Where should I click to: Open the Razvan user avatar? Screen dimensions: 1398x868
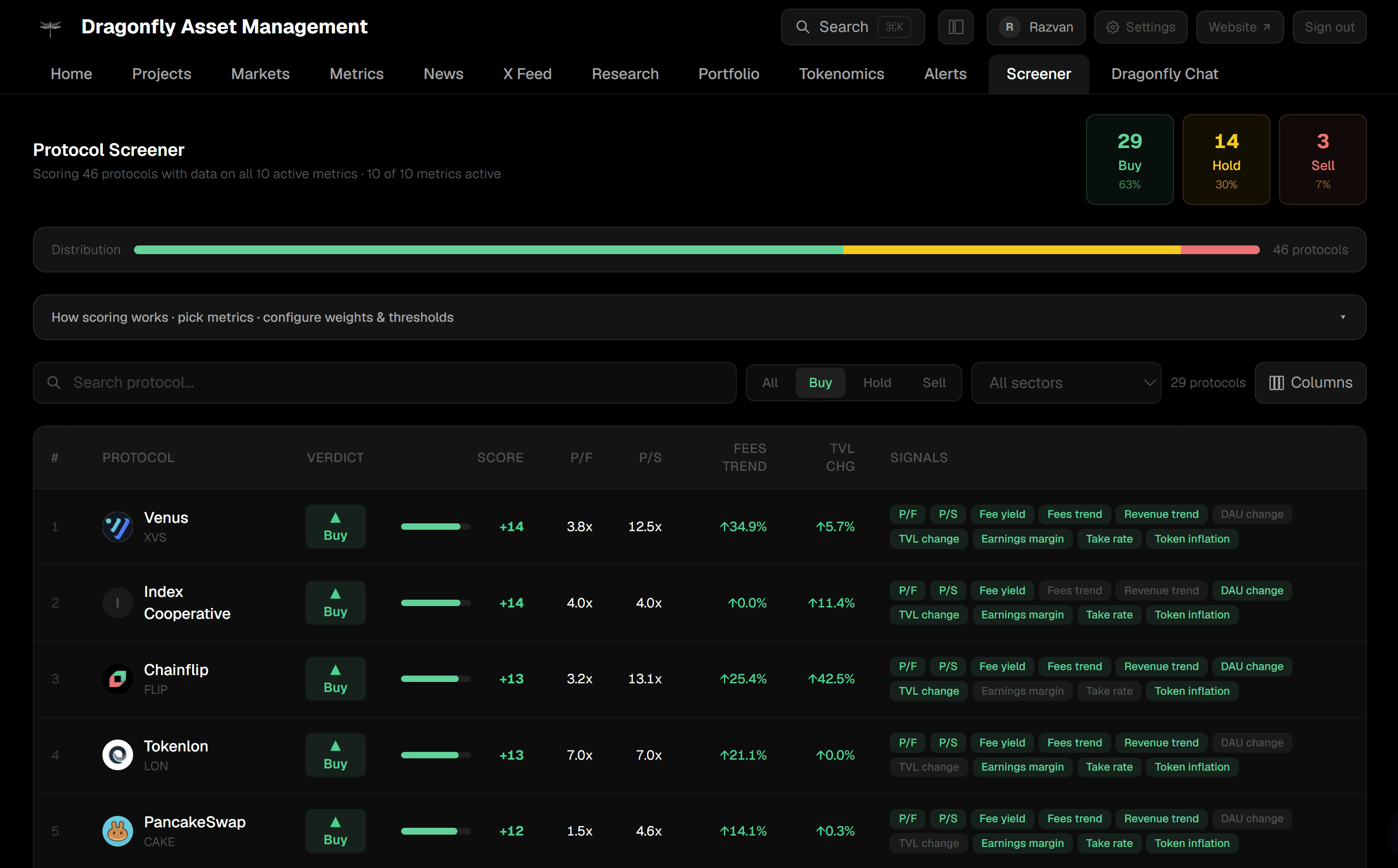click(x=1009, y=27)
